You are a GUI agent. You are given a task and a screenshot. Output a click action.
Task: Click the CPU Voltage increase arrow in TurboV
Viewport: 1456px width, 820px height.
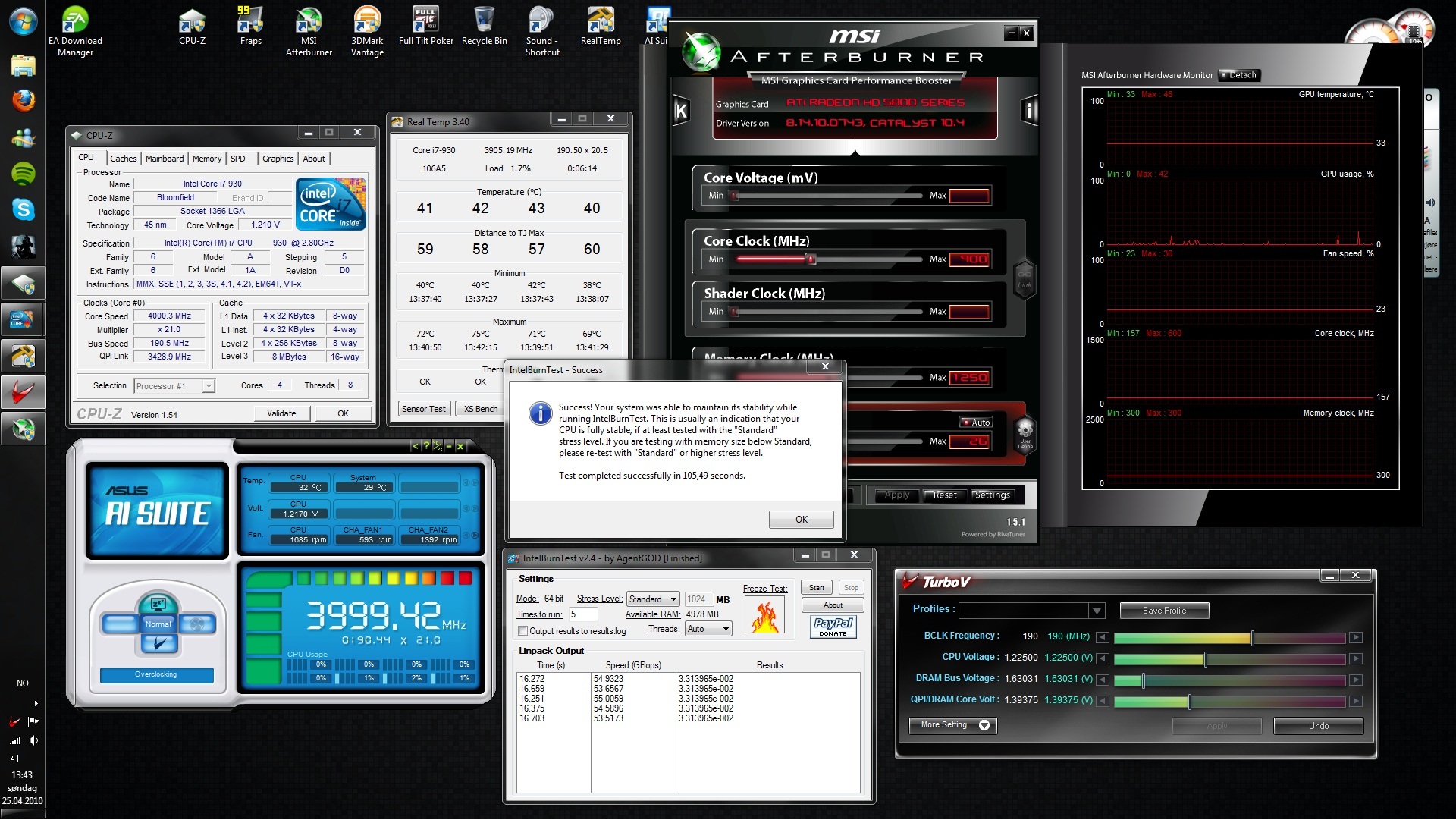click(x=1356, y=658)
